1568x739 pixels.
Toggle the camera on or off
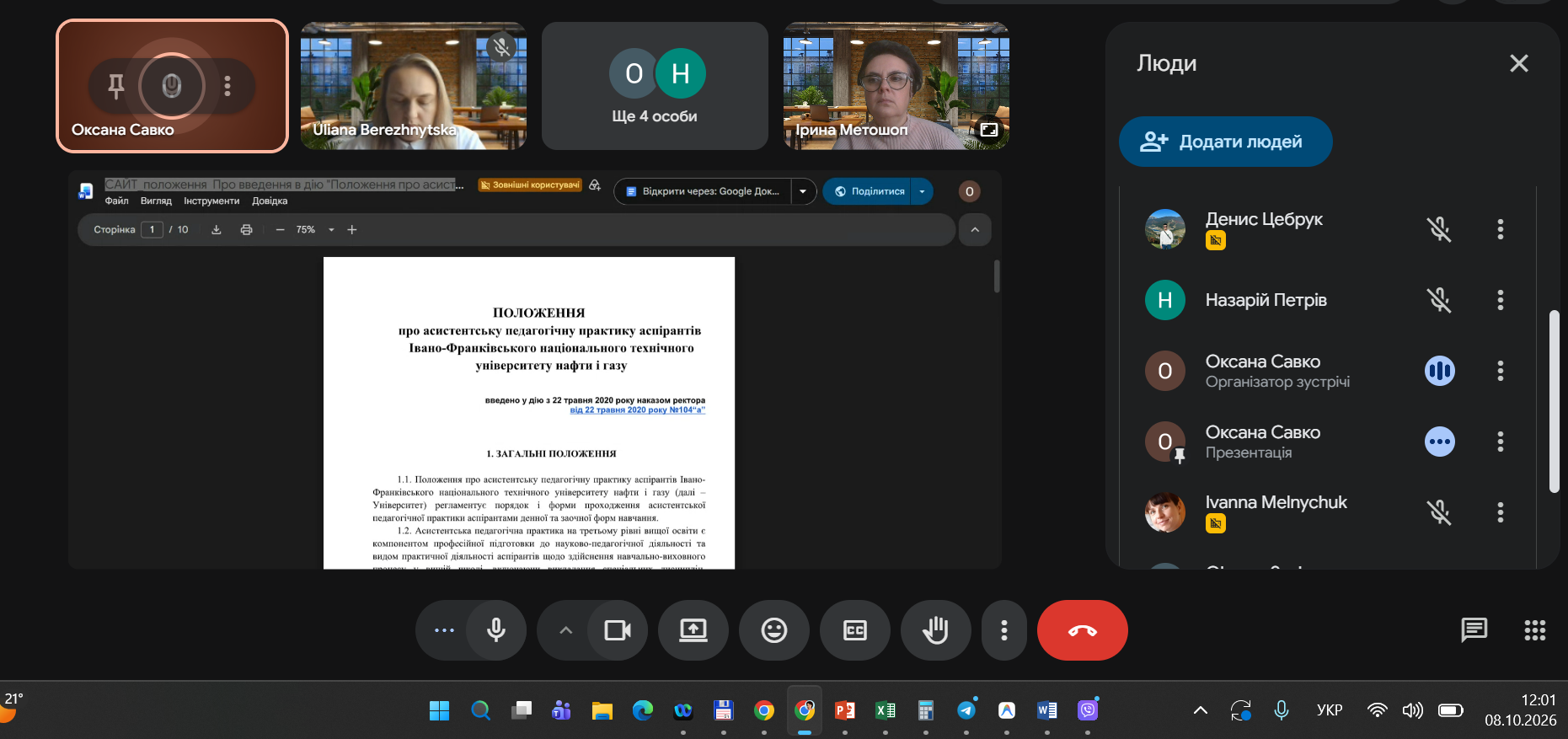point(618,630)
